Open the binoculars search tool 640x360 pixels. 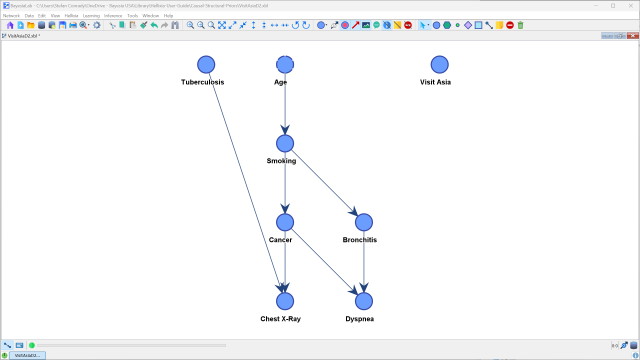(x=175, y=25)
